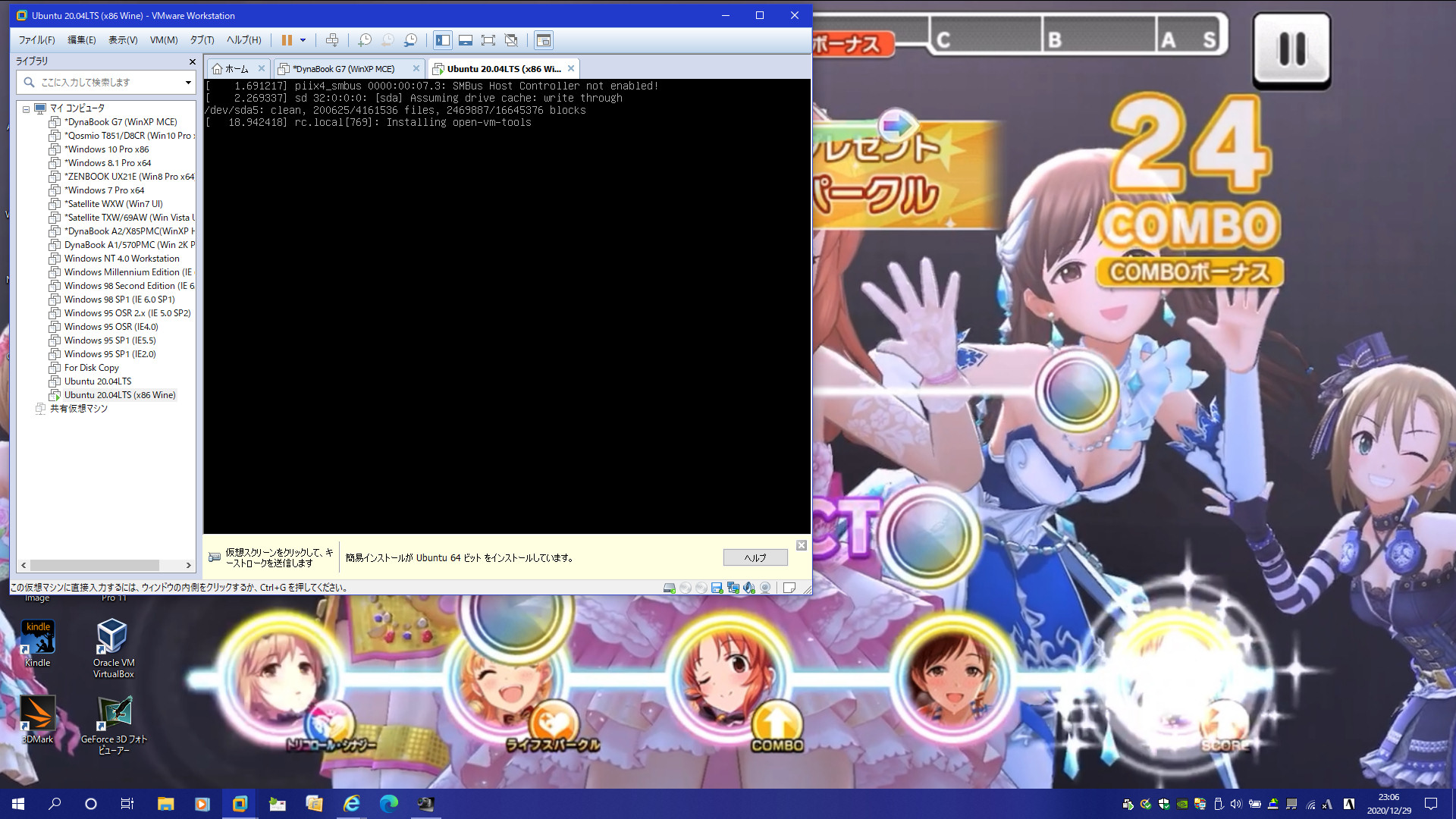This screenshot has height=819, width=1456.
Task: Close the ホーム tab
Action: (x=262, y=68)
